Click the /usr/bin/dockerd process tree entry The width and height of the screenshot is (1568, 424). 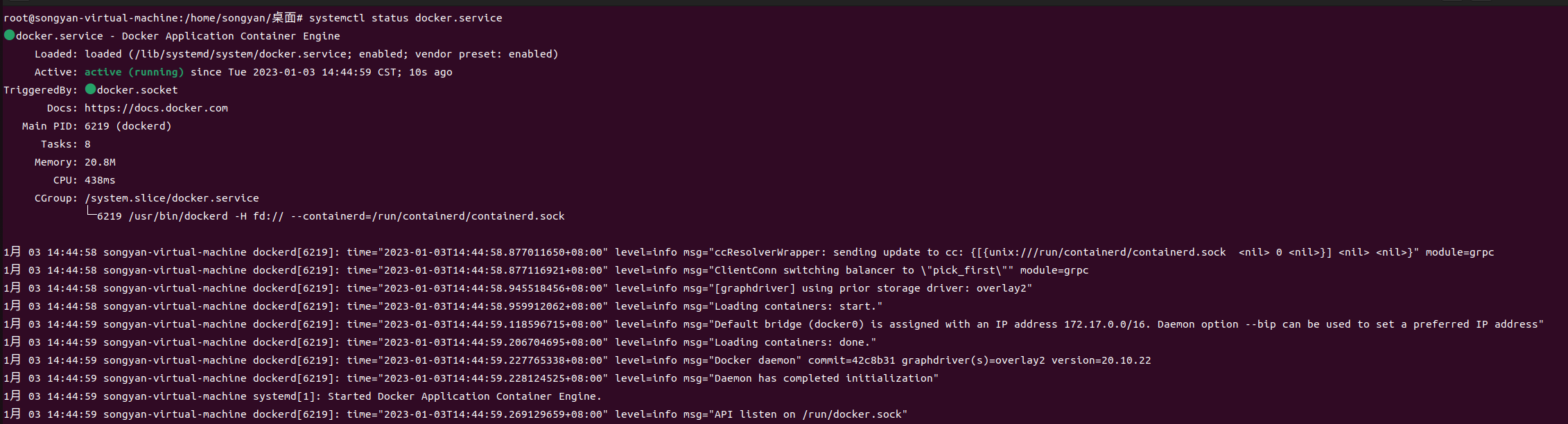click(x=331, y=216)
